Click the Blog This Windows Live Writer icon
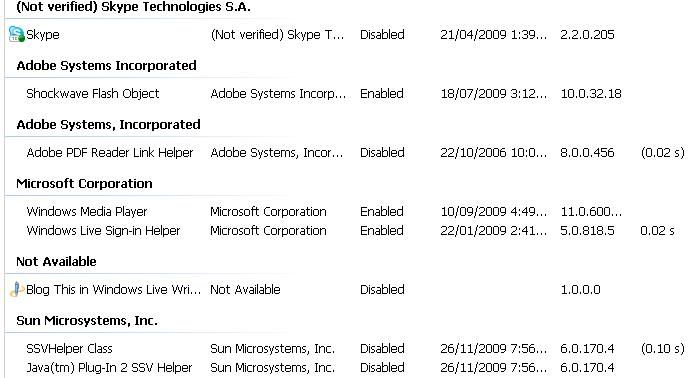Screen dimensions: 697x378 [16, 290]
